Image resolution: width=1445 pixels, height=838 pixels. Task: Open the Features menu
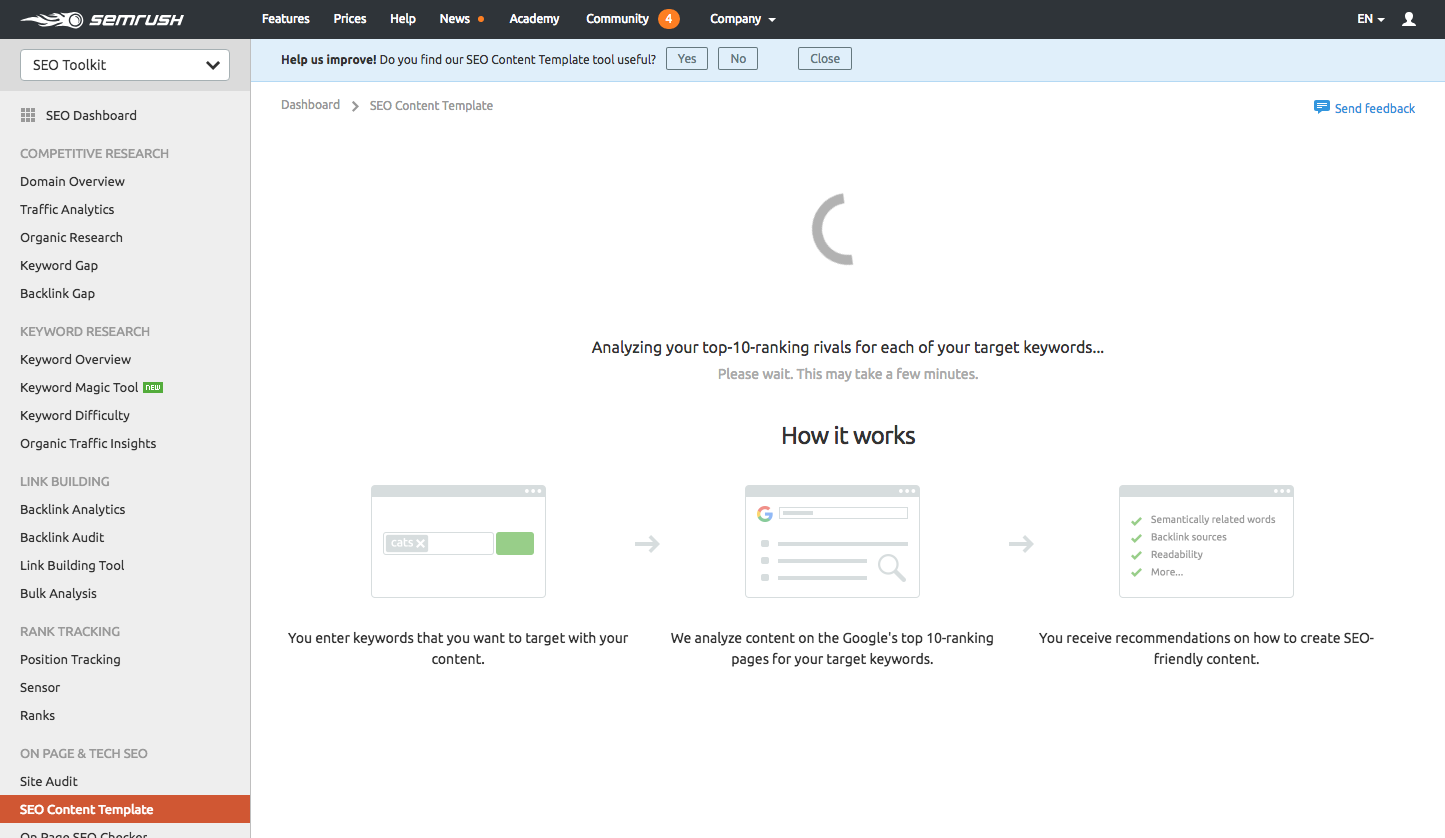[286, 19]
